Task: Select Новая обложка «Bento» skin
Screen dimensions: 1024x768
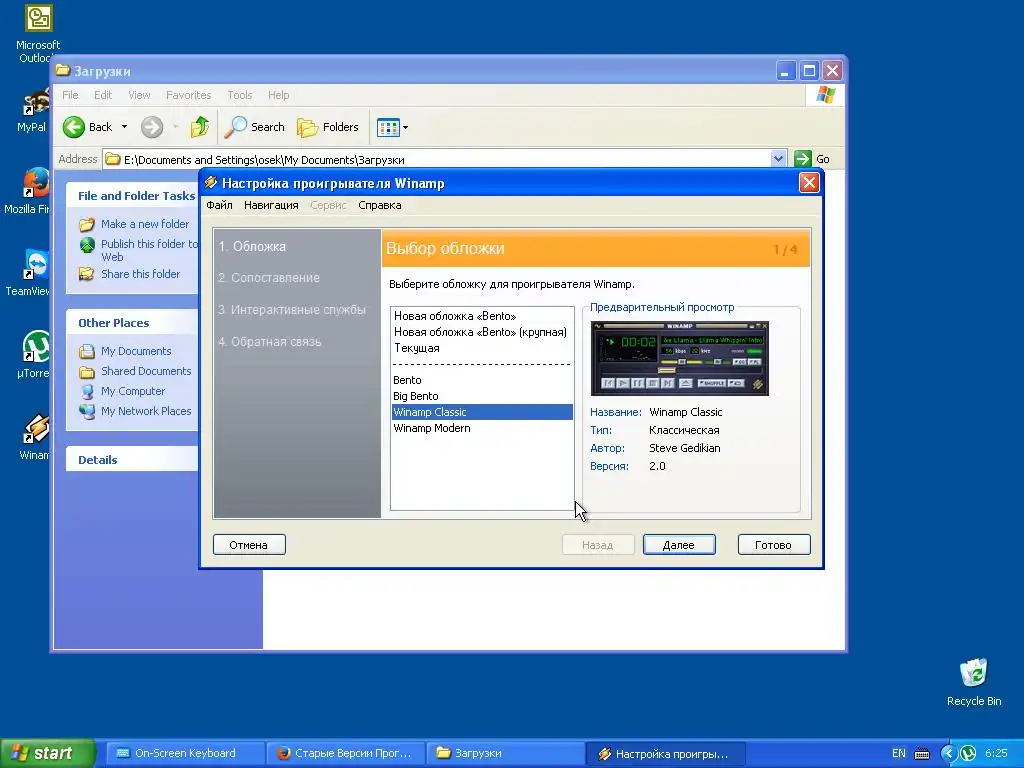Action: point(482,316)
